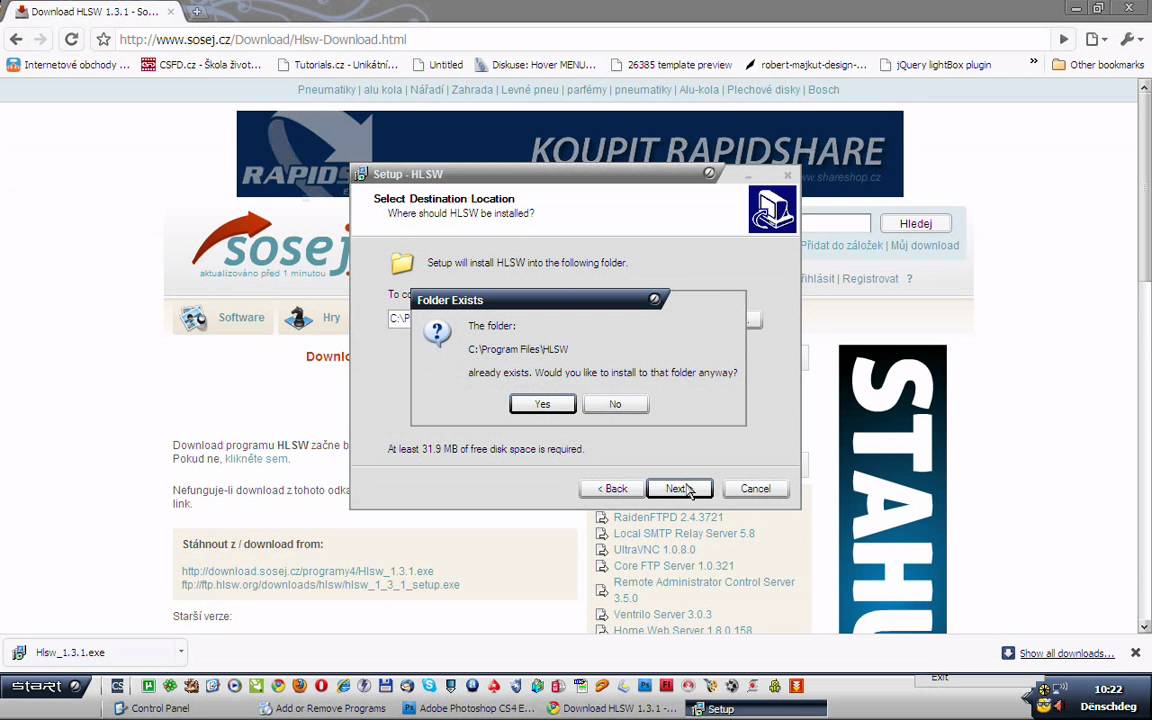Switch to Control Panel taskbar item

(x=153, y=709)
